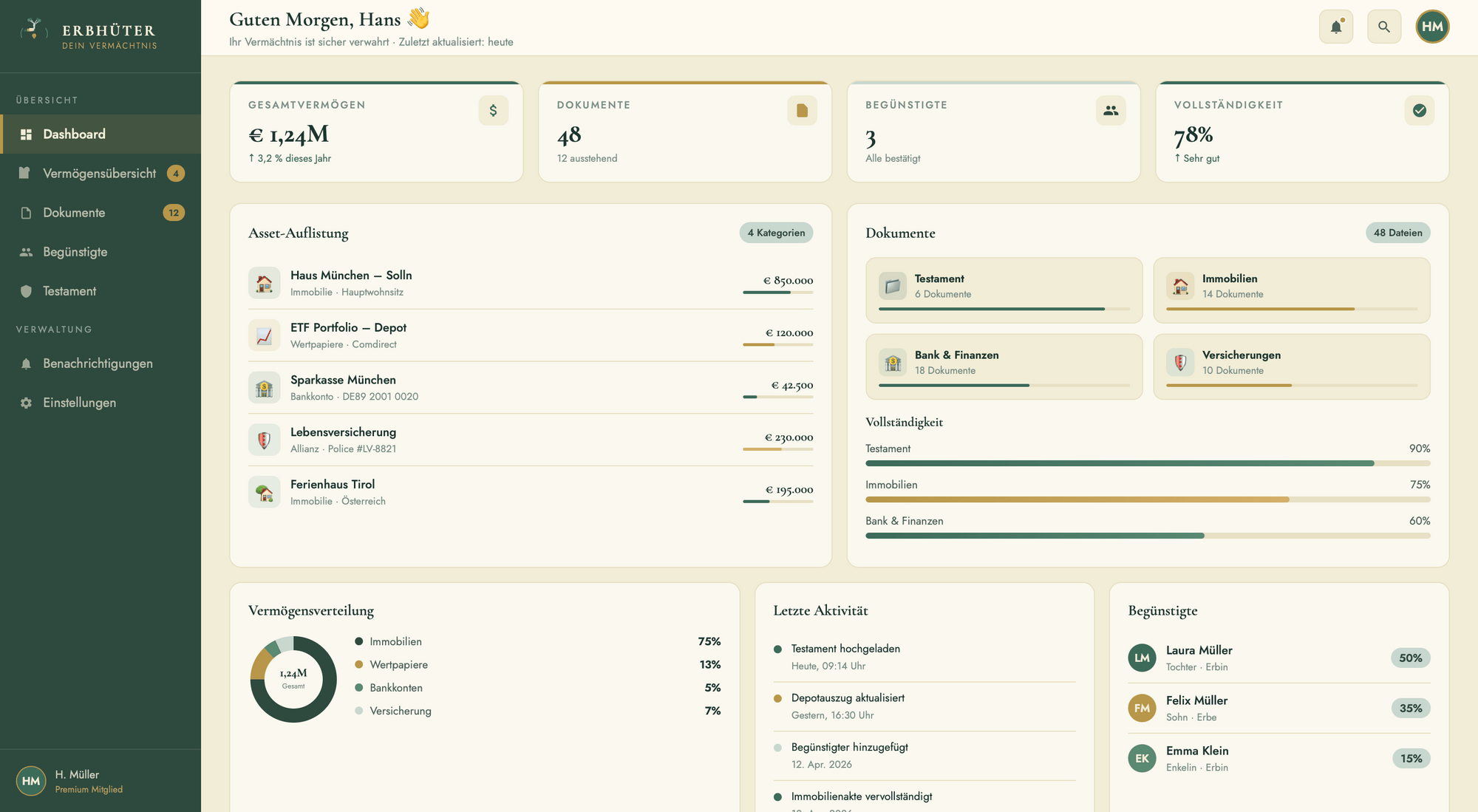This screenshot has width=1478, height=812.
Task: Click the chart icon next to ETF Portfolio
Action: [264, 335]
